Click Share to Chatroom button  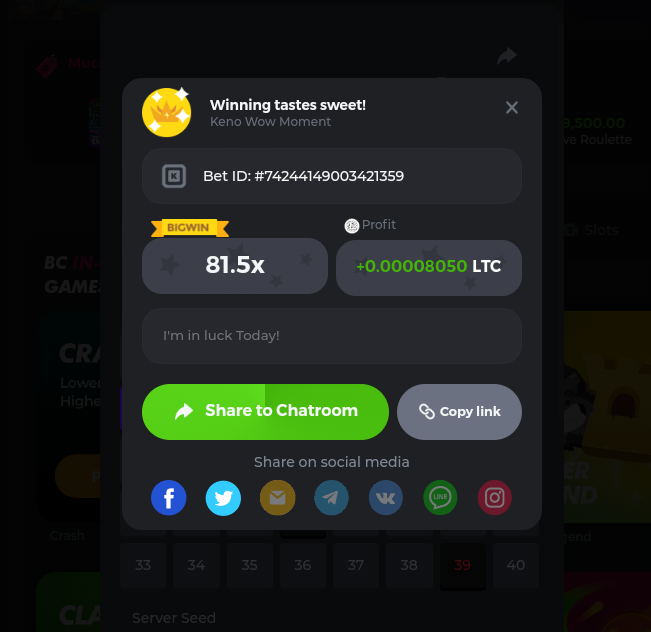[x=265, y=412]
